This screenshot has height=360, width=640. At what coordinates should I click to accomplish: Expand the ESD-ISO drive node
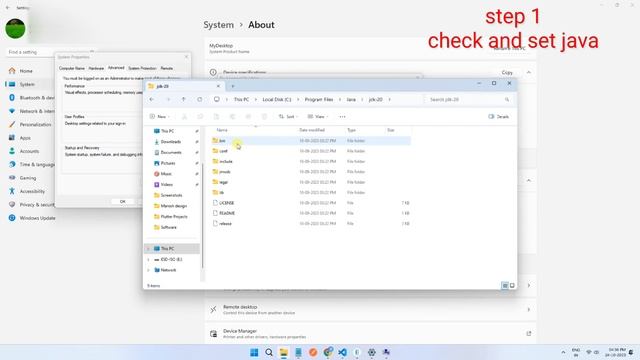pyautogui.click(x=148, y=260)
